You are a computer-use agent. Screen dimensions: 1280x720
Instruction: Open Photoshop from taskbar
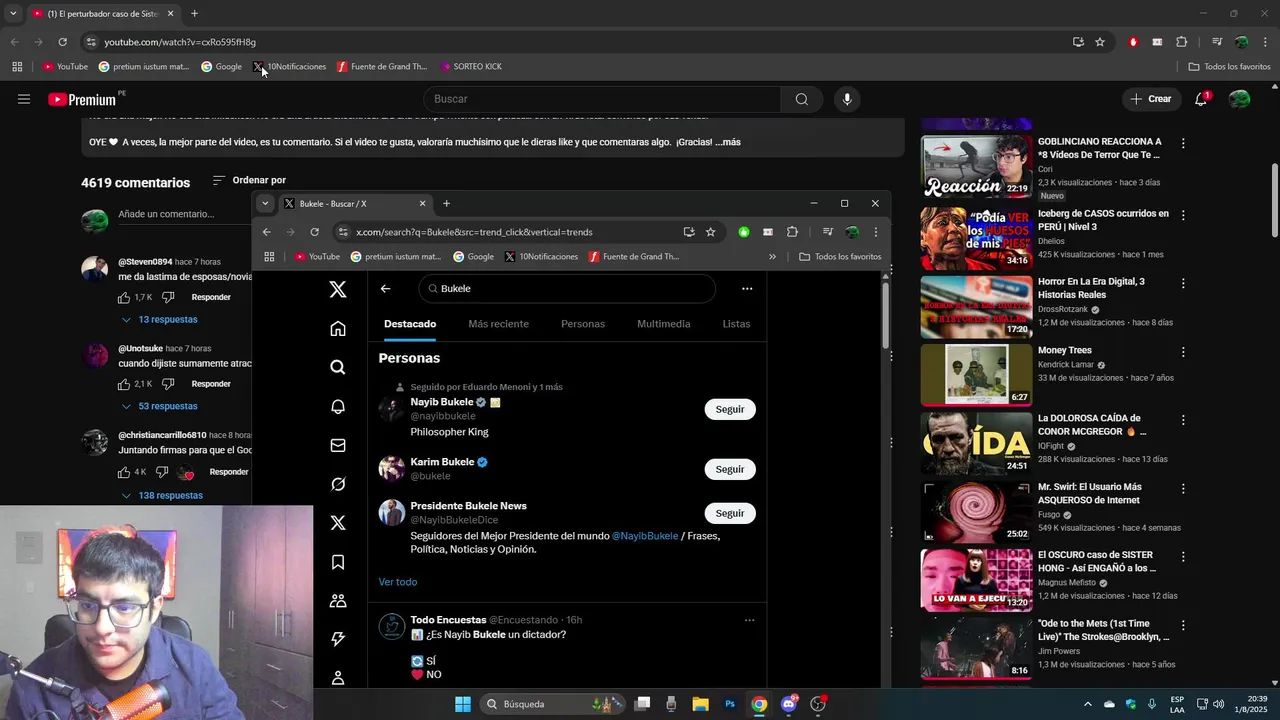click(730, 704)
